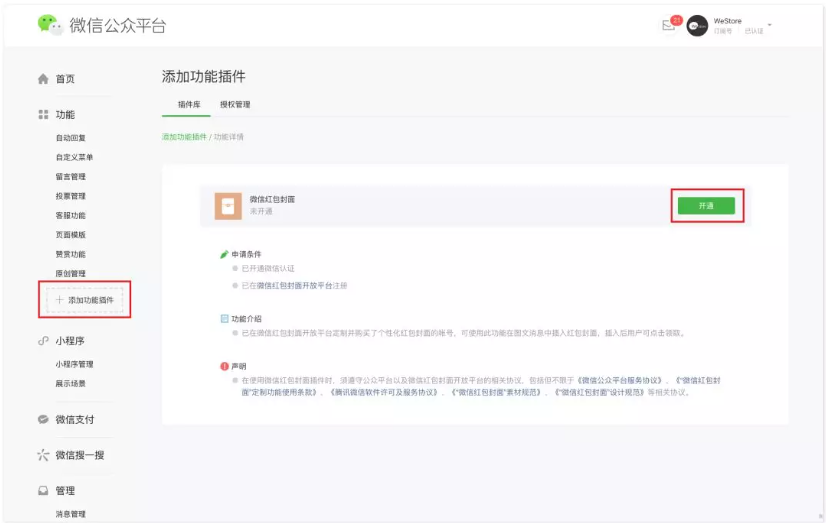Click the 功能详情 breadcrumb text
Screen dimensions: 826x523
[229, 137]
